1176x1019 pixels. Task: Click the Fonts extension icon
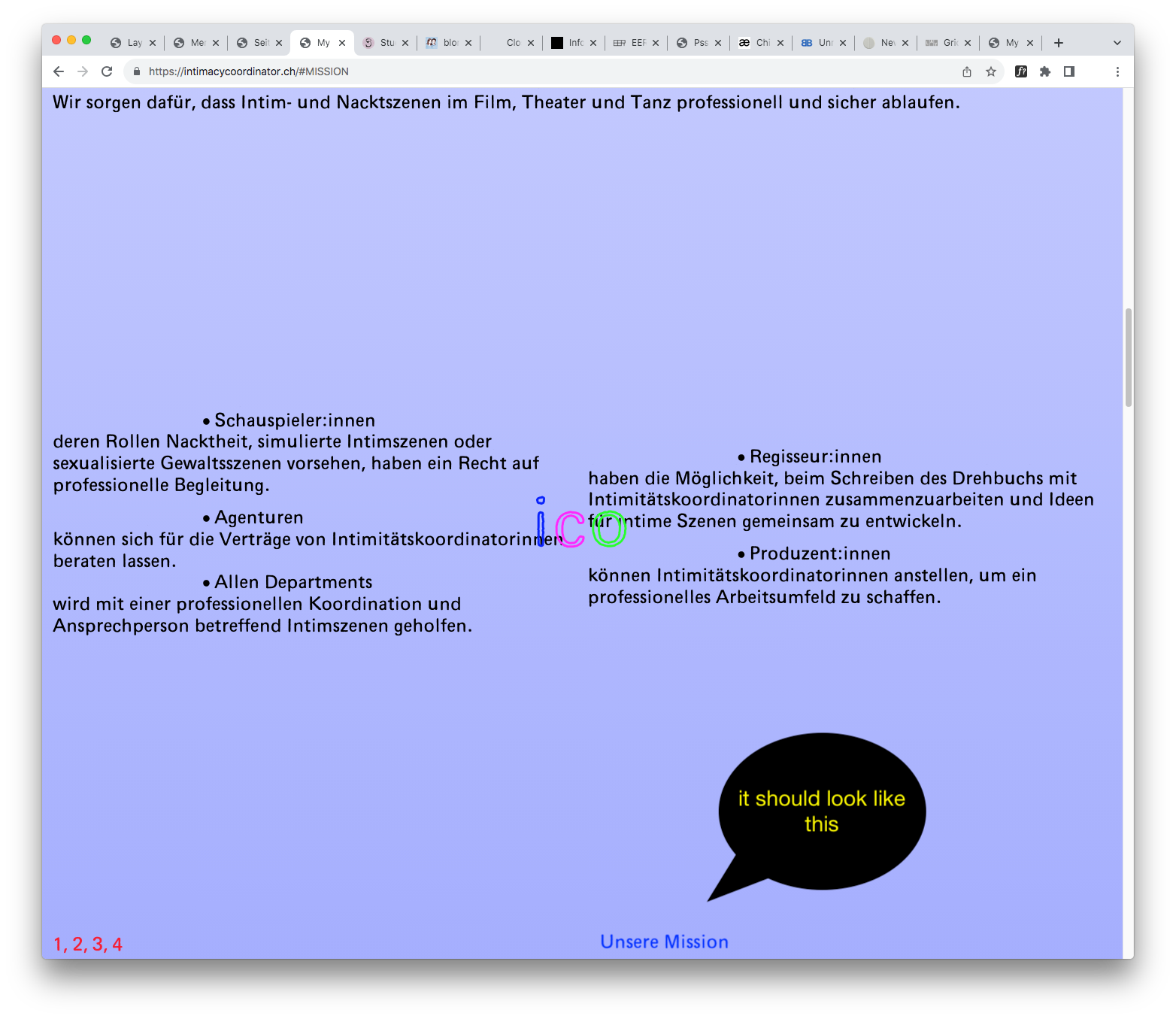[x=1021, y=71]
